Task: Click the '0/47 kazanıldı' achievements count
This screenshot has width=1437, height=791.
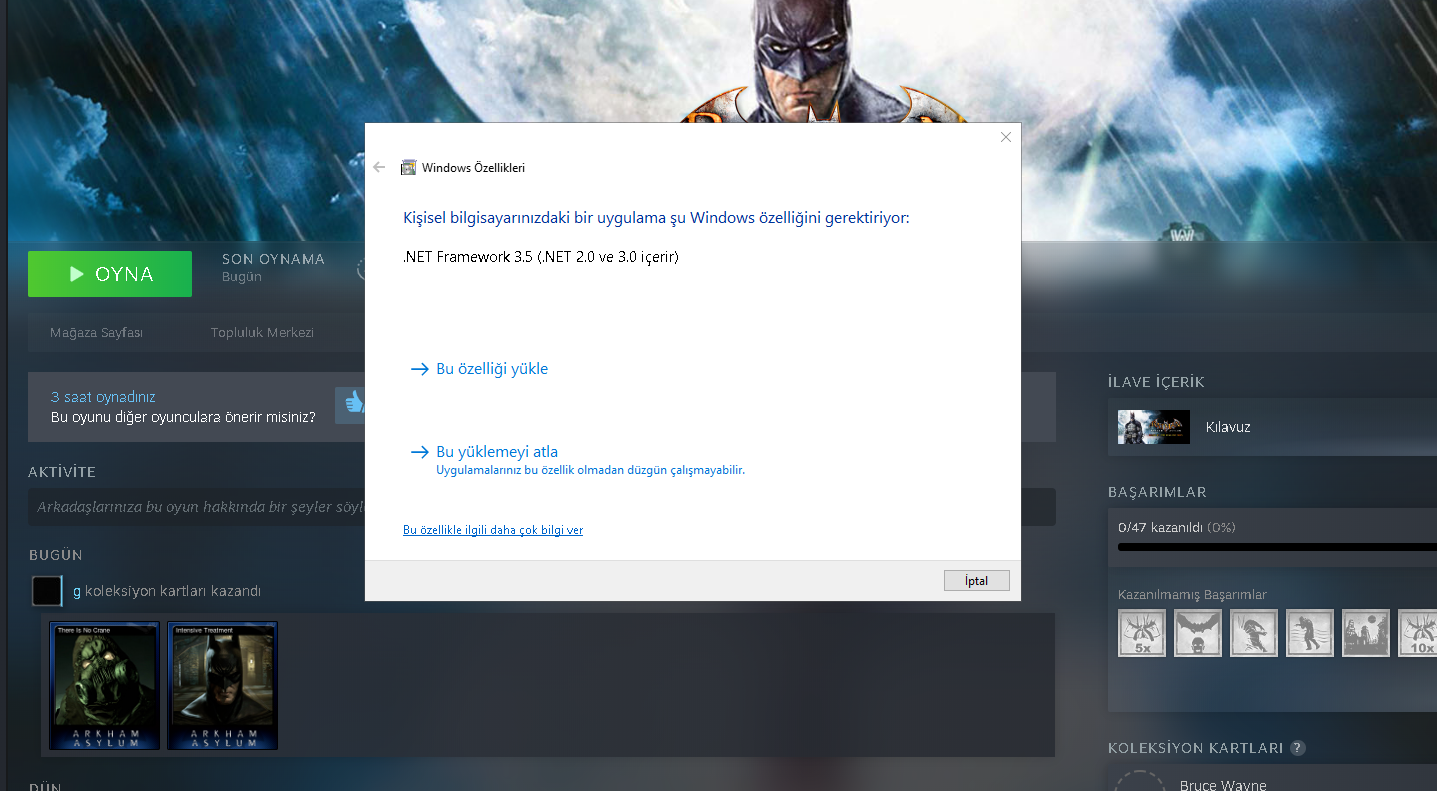Action: pos(1161,527)
